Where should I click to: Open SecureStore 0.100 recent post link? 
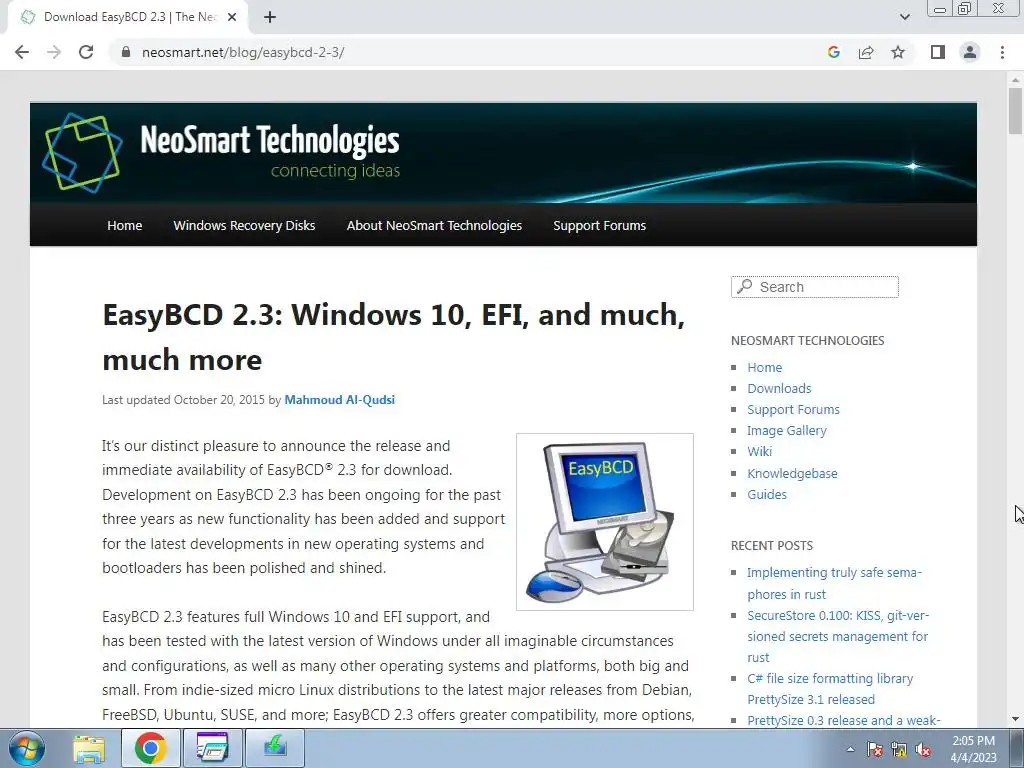(x=838, y=636)
